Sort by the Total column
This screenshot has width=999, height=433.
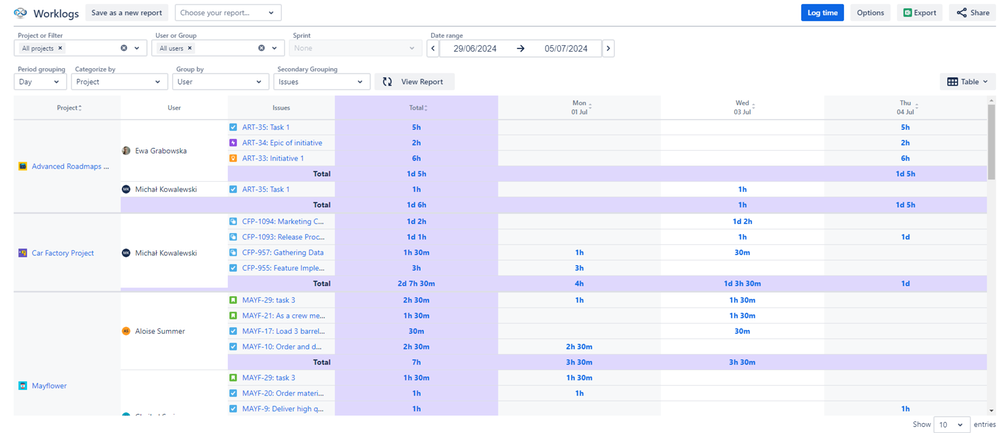[x=426, y=108]
